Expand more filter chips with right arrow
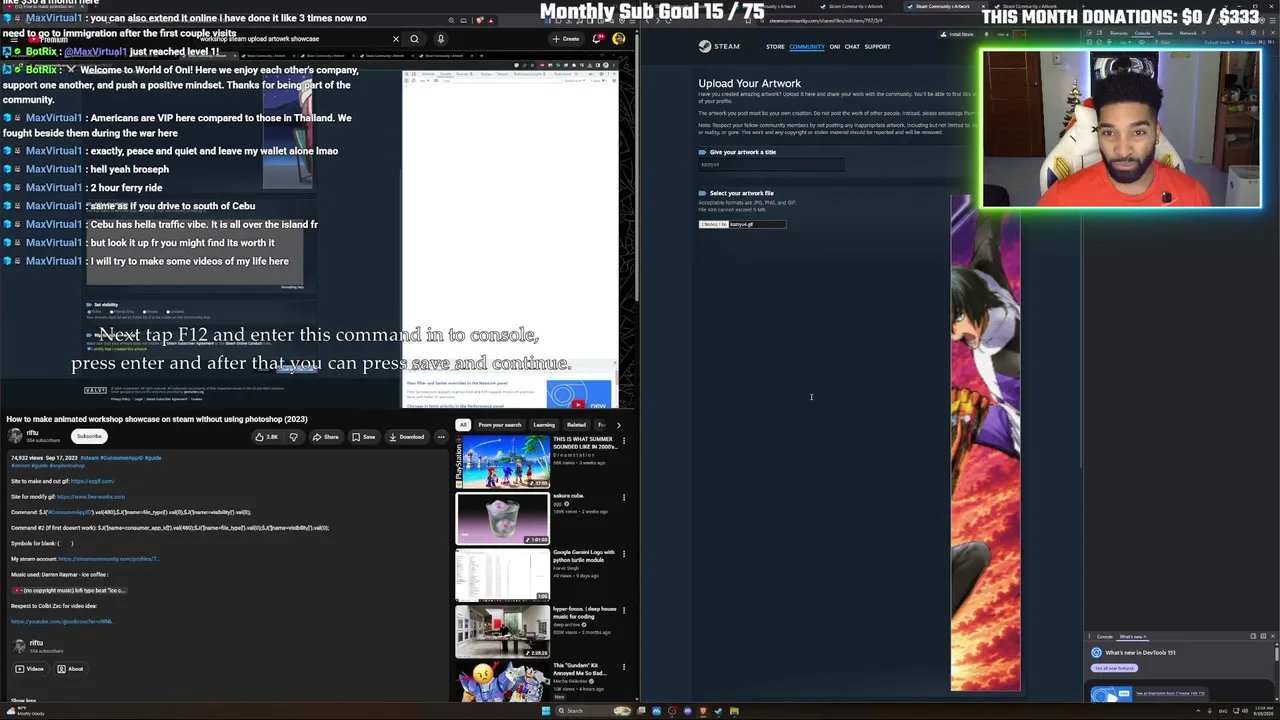Image resolution: width=1280 pixels, height=720 pixels. pyautogui.click(x=618, y=425)
